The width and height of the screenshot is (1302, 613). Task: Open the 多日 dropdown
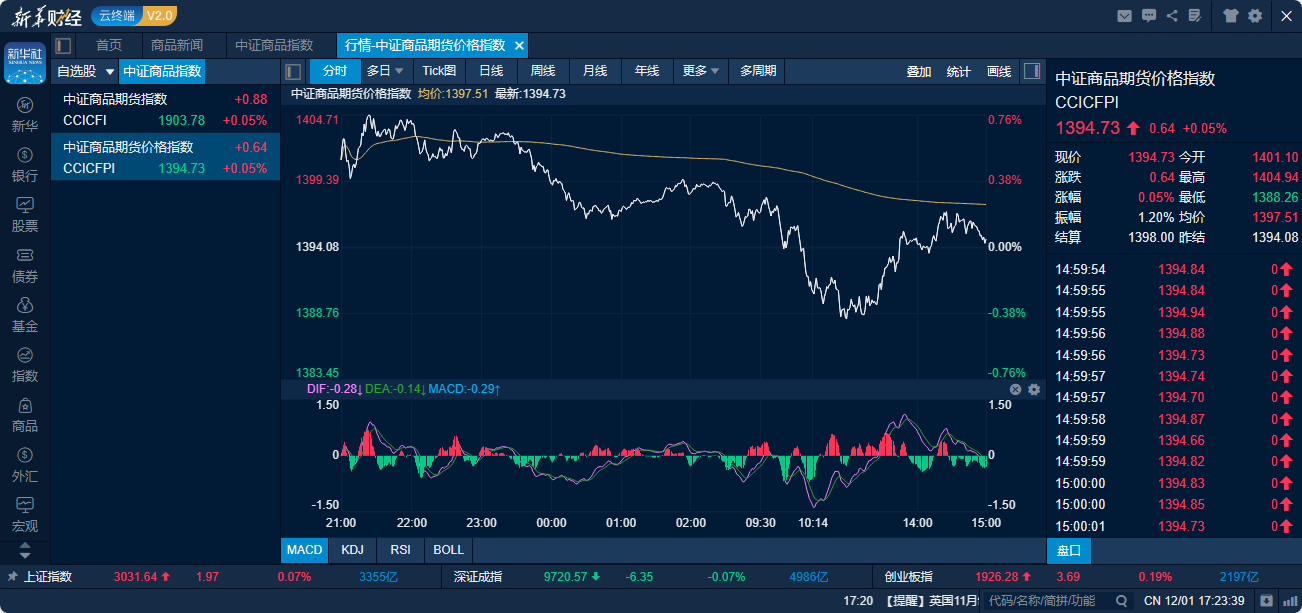[385, 71]
